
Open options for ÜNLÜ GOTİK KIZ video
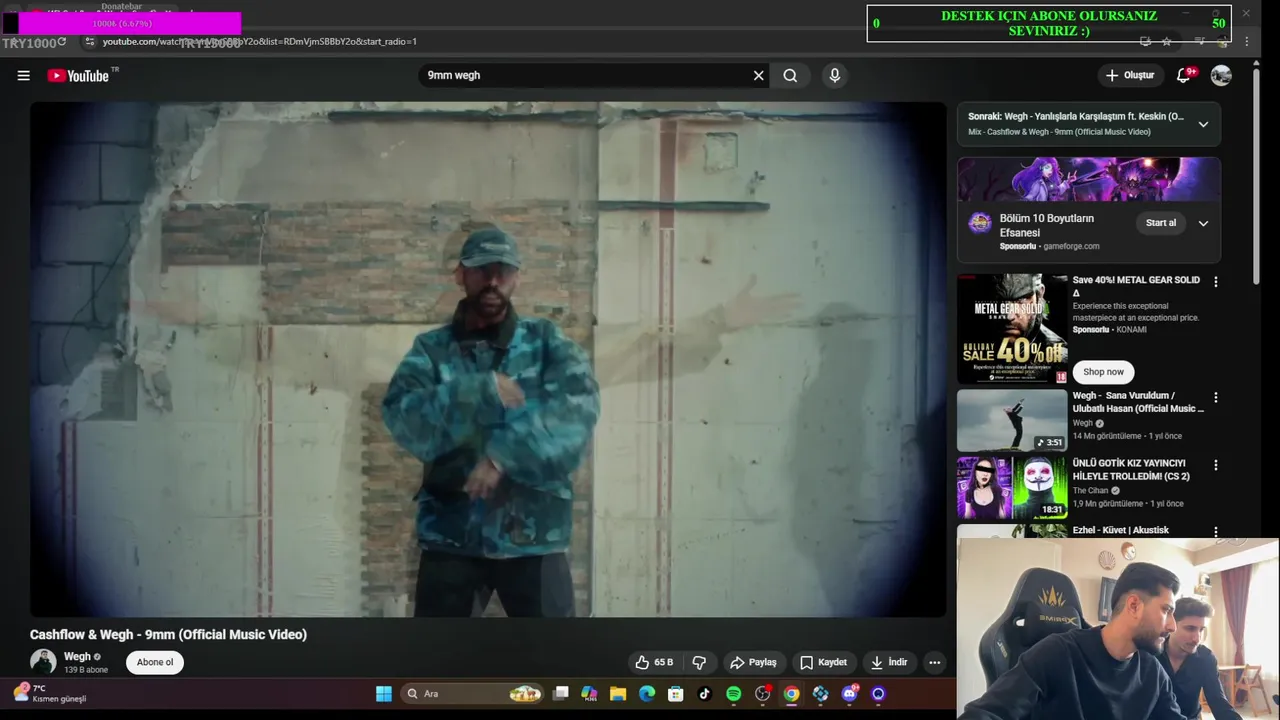click(x=1216, y=465)
